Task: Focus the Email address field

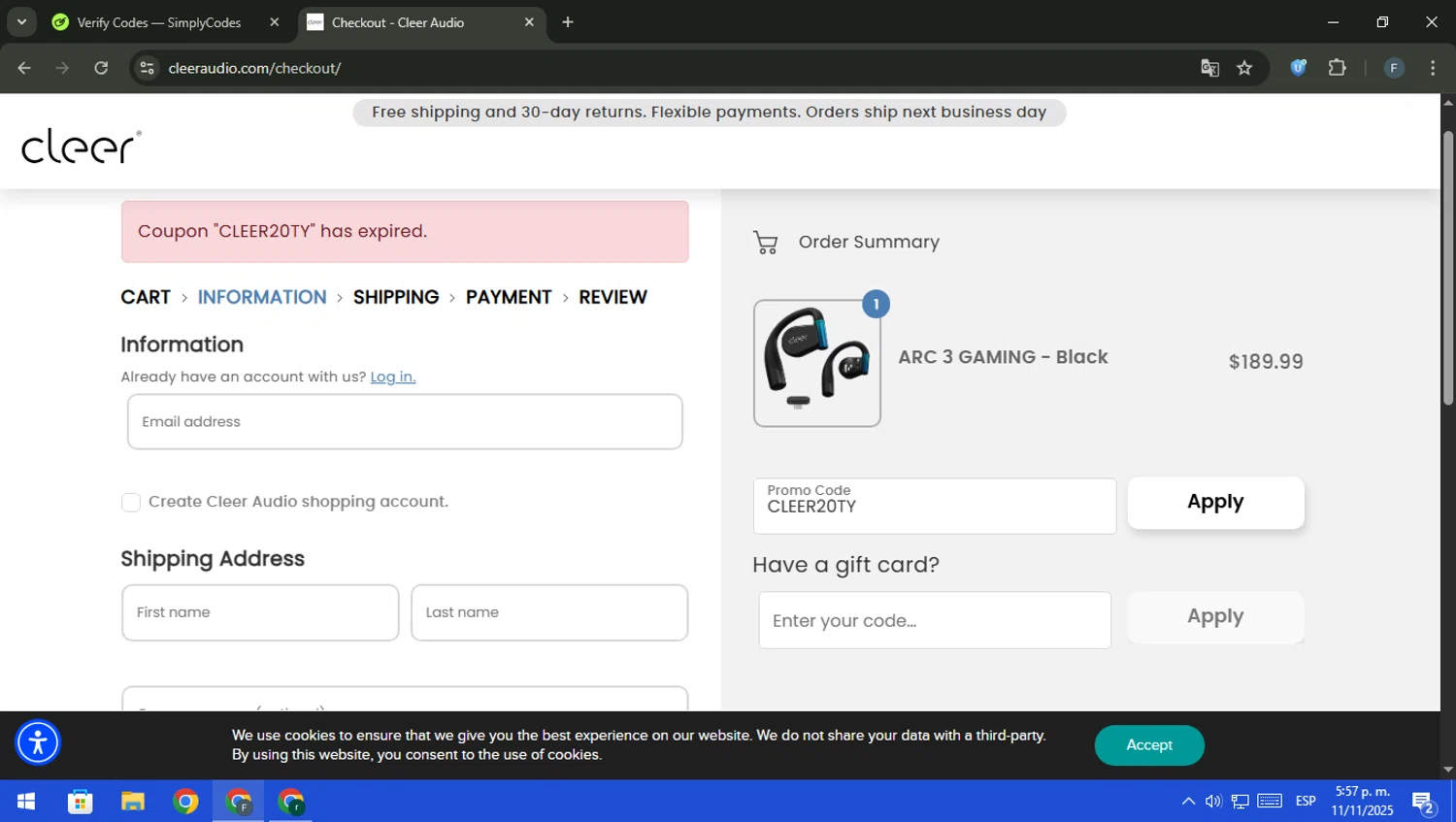Action: pos(405,422)
